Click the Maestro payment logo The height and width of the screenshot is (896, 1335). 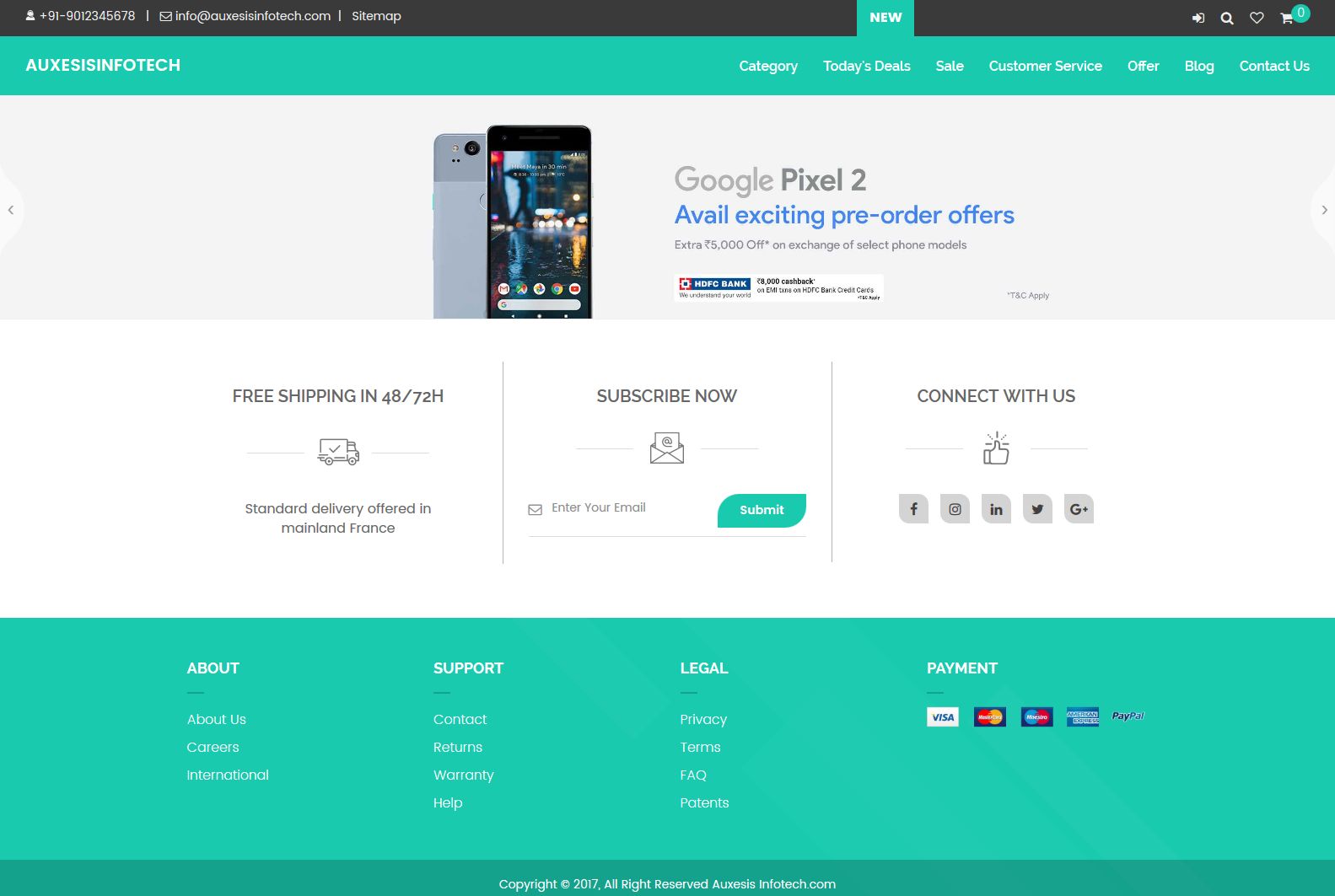point(1036,717)
